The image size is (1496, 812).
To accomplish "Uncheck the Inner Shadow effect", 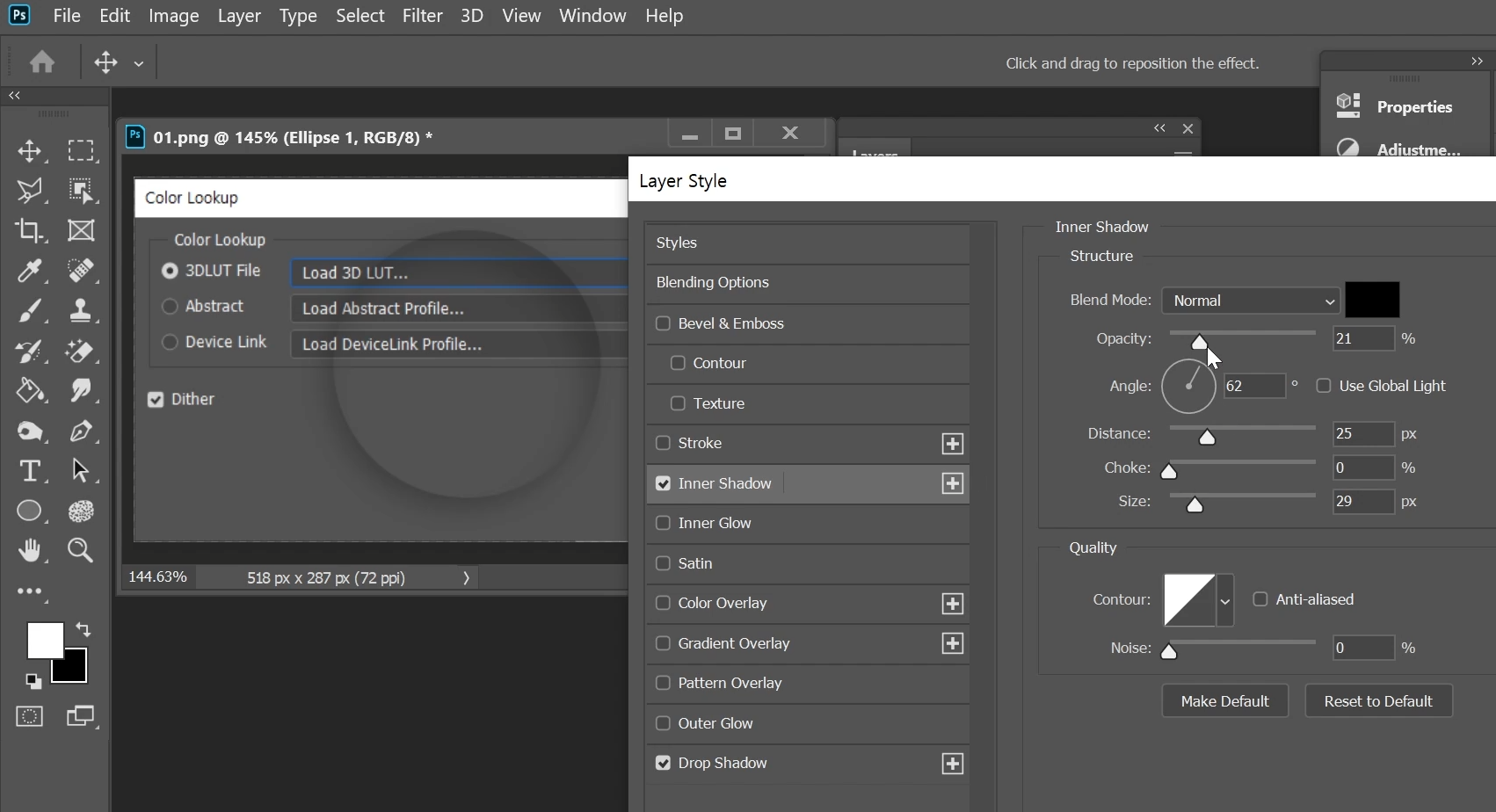I will coord(664,483).
